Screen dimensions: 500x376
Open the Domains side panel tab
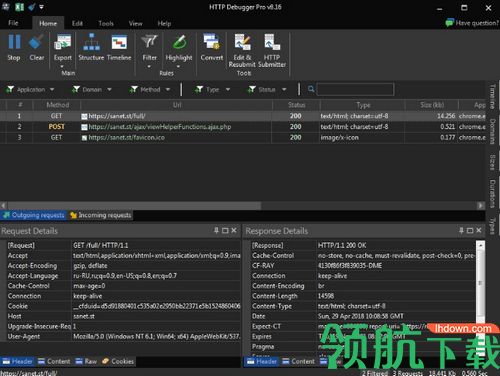coord(492,131)
